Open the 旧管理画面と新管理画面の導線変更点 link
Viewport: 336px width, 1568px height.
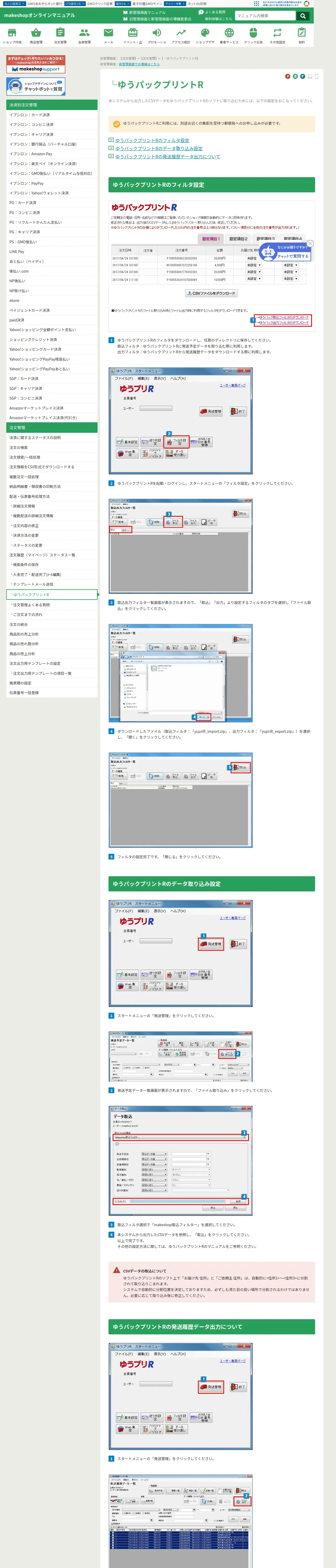(158, 19)
